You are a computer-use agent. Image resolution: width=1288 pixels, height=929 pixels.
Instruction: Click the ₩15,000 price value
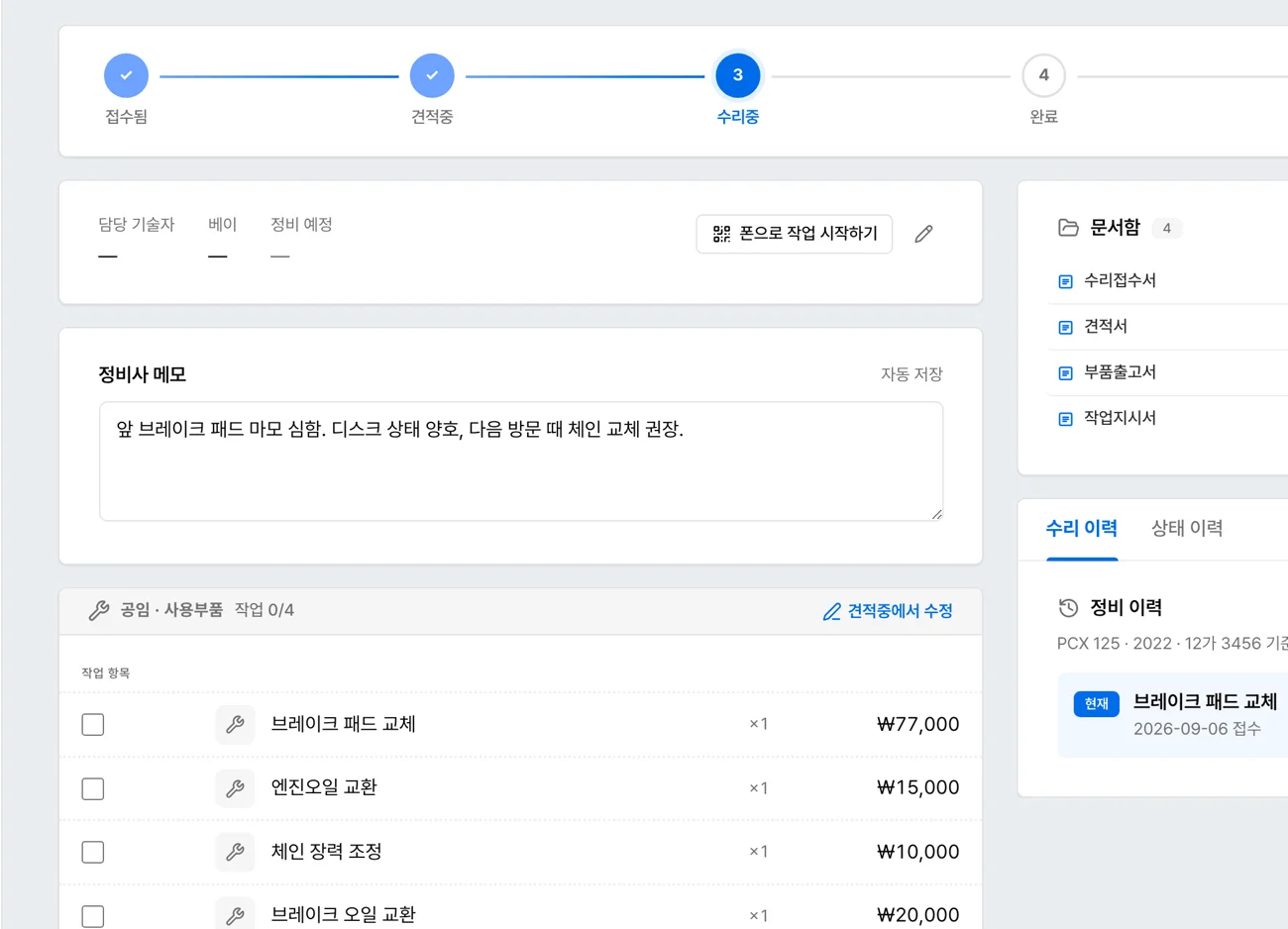(918, 787)
